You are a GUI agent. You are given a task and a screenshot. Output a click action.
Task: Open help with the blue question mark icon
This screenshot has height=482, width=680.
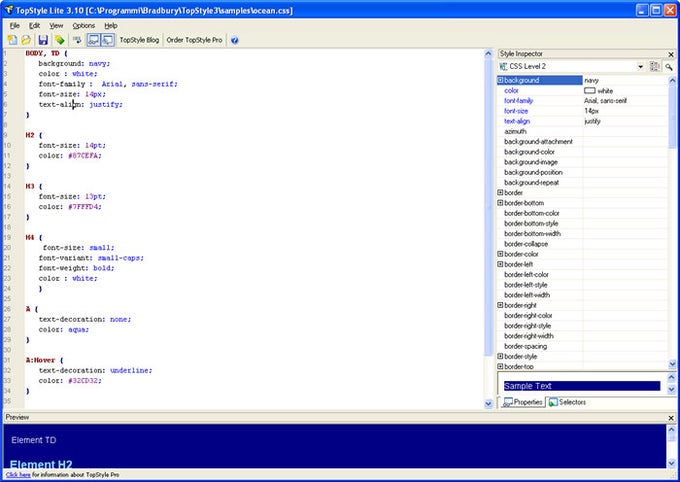tap(235, 40)
